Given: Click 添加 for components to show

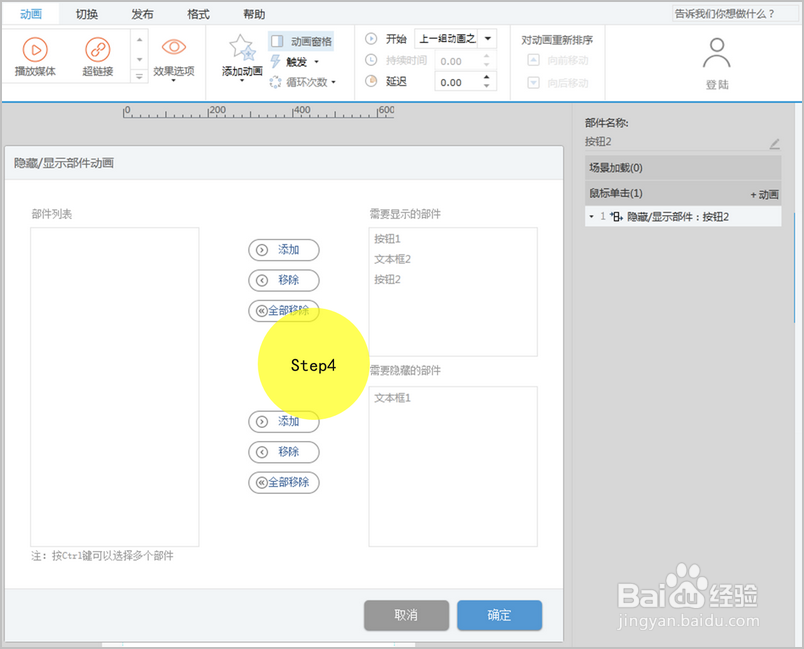Looking at the screenshot, I should (284, 250).
